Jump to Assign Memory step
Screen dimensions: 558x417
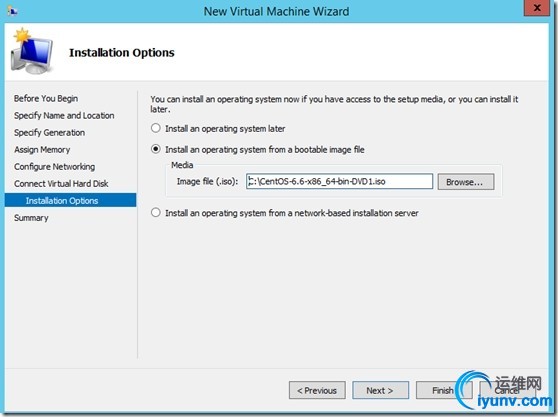[x=42, y=149]
